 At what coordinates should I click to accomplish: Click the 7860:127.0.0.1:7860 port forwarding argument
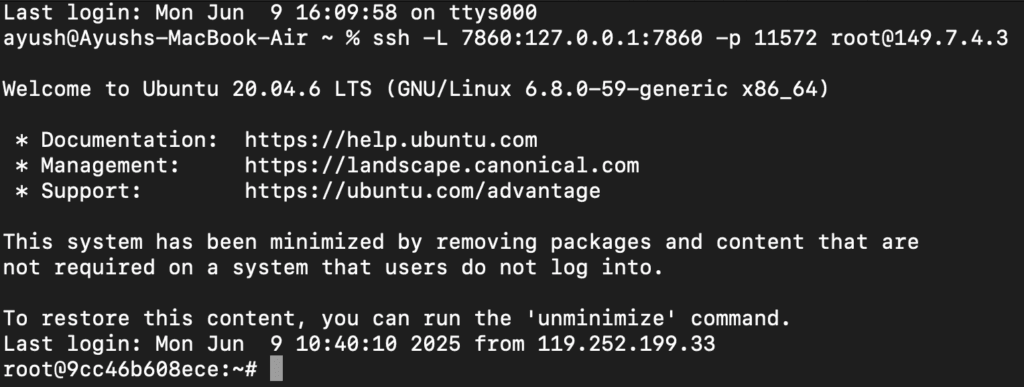coord(582,38)
